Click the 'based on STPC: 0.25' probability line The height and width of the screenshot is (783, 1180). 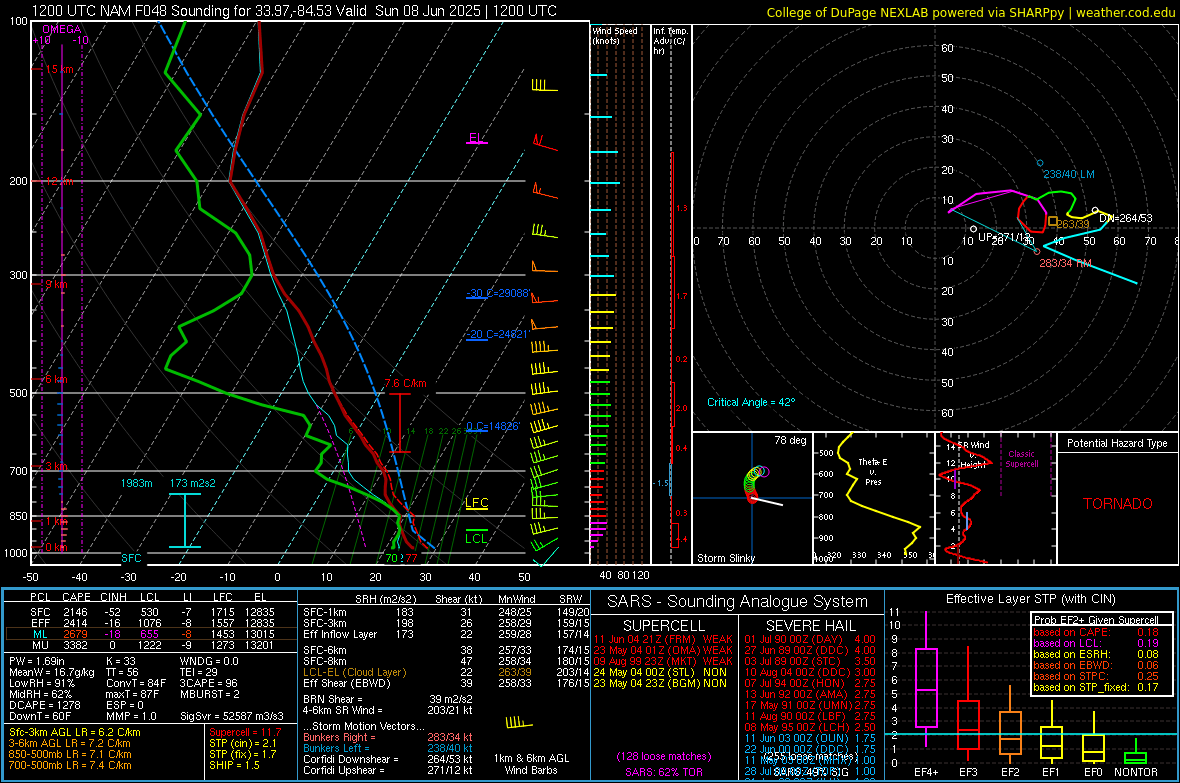pyautogui.click(x=1096, y=676)
